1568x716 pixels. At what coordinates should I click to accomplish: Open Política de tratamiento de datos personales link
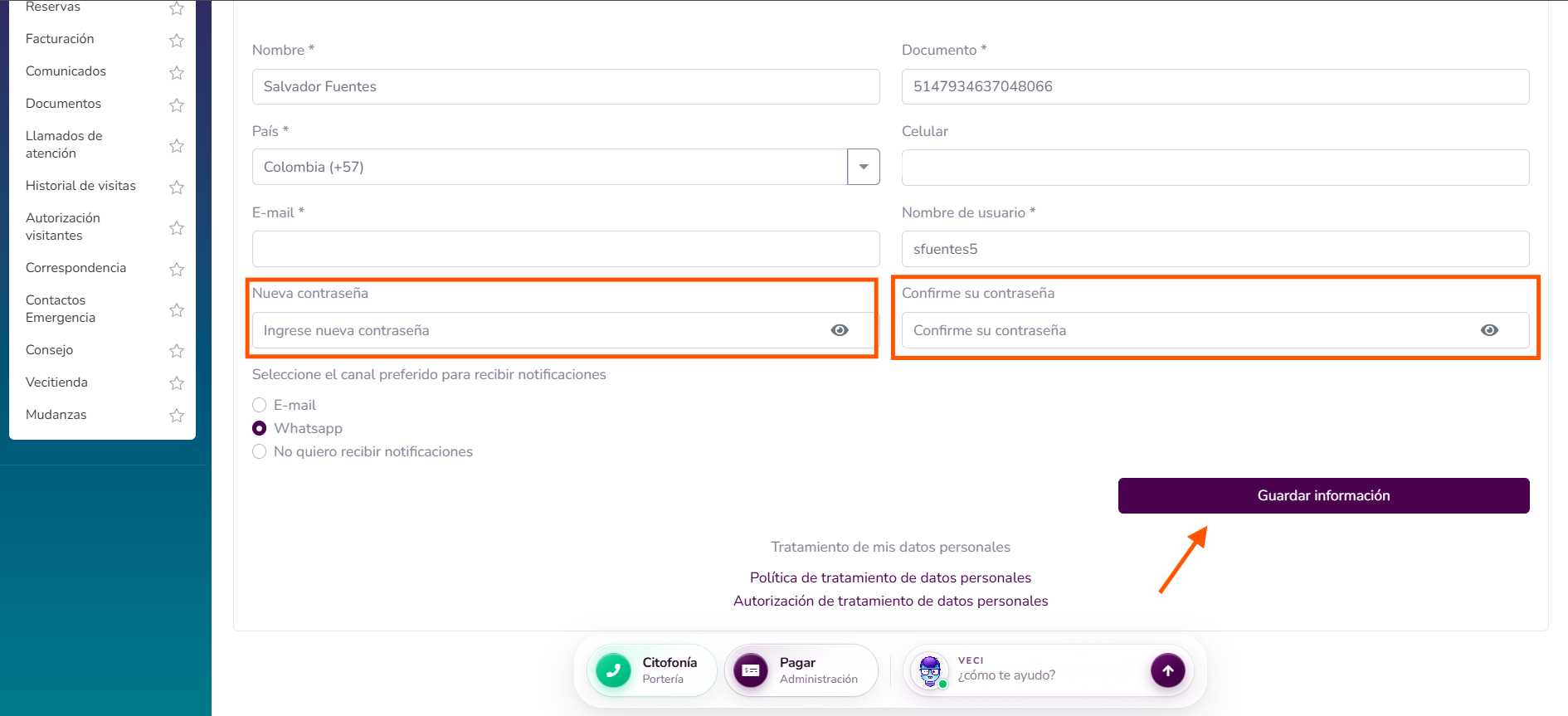point(890,577)
